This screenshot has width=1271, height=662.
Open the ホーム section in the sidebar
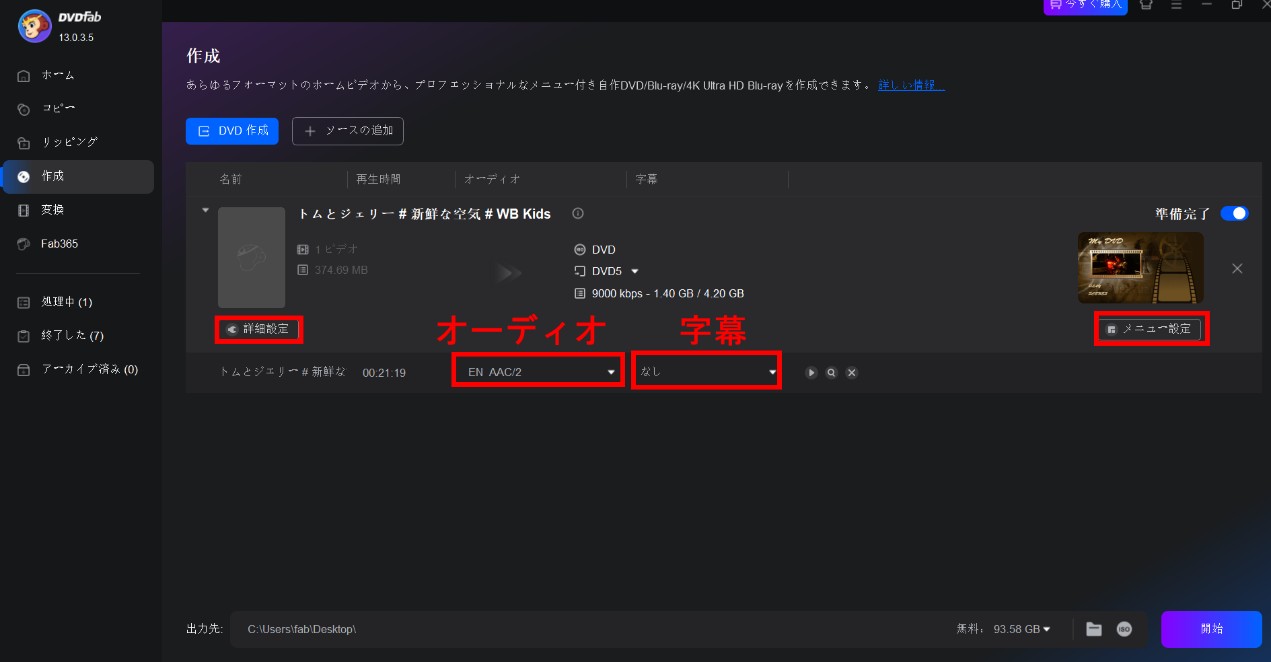click(58, 75)
